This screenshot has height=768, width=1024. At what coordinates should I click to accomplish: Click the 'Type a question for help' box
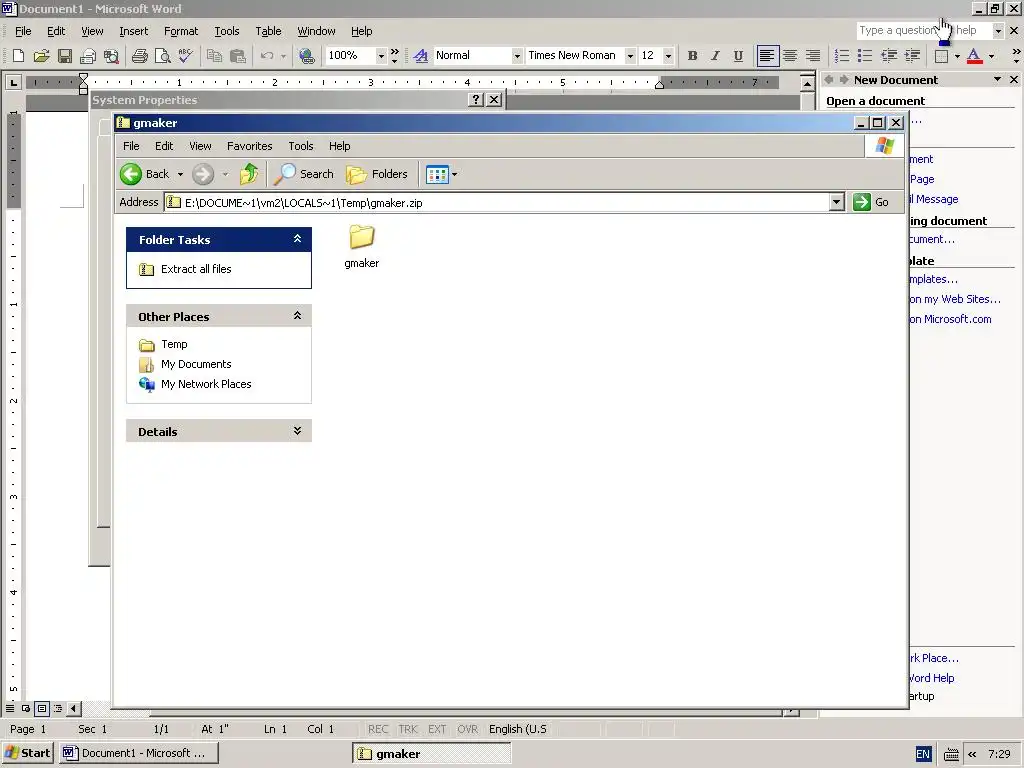(924, 30)
